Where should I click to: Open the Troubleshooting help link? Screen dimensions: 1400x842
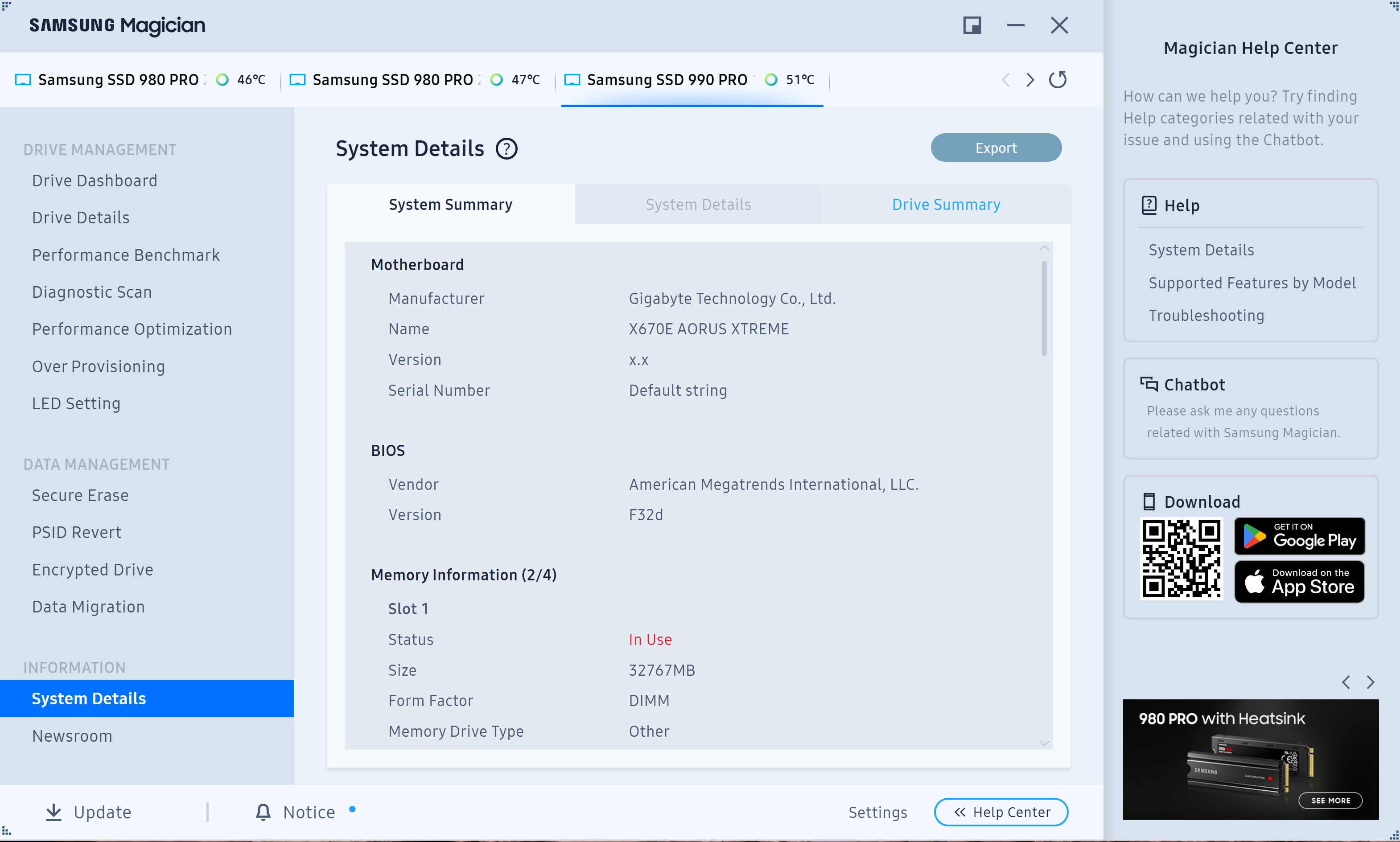click(x=1206, y=316)
